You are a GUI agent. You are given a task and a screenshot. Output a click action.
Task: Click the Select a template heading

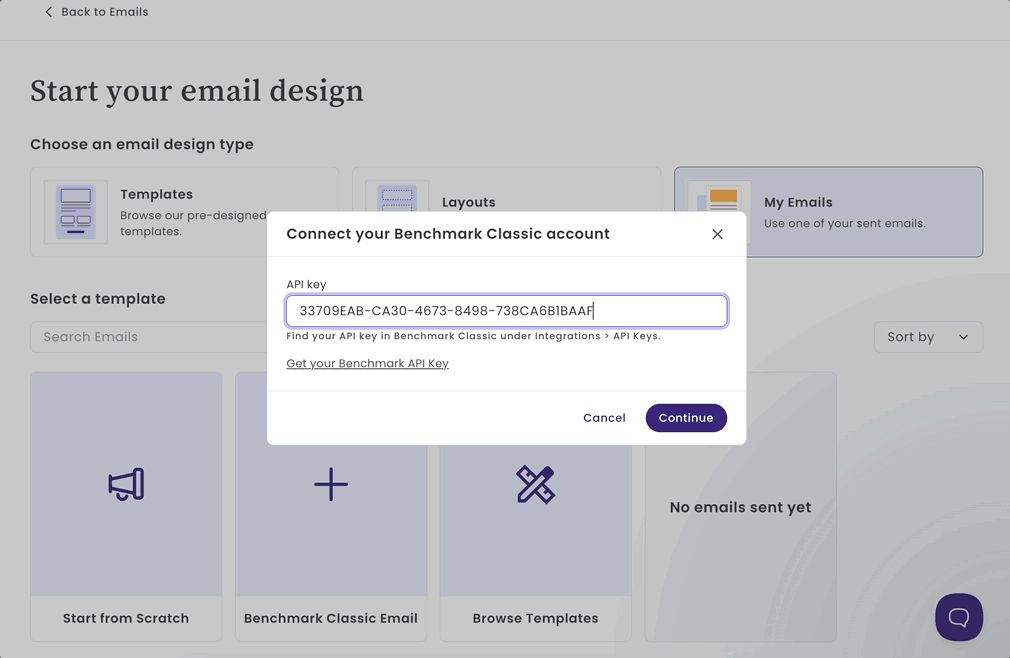[x=98, y=299]
